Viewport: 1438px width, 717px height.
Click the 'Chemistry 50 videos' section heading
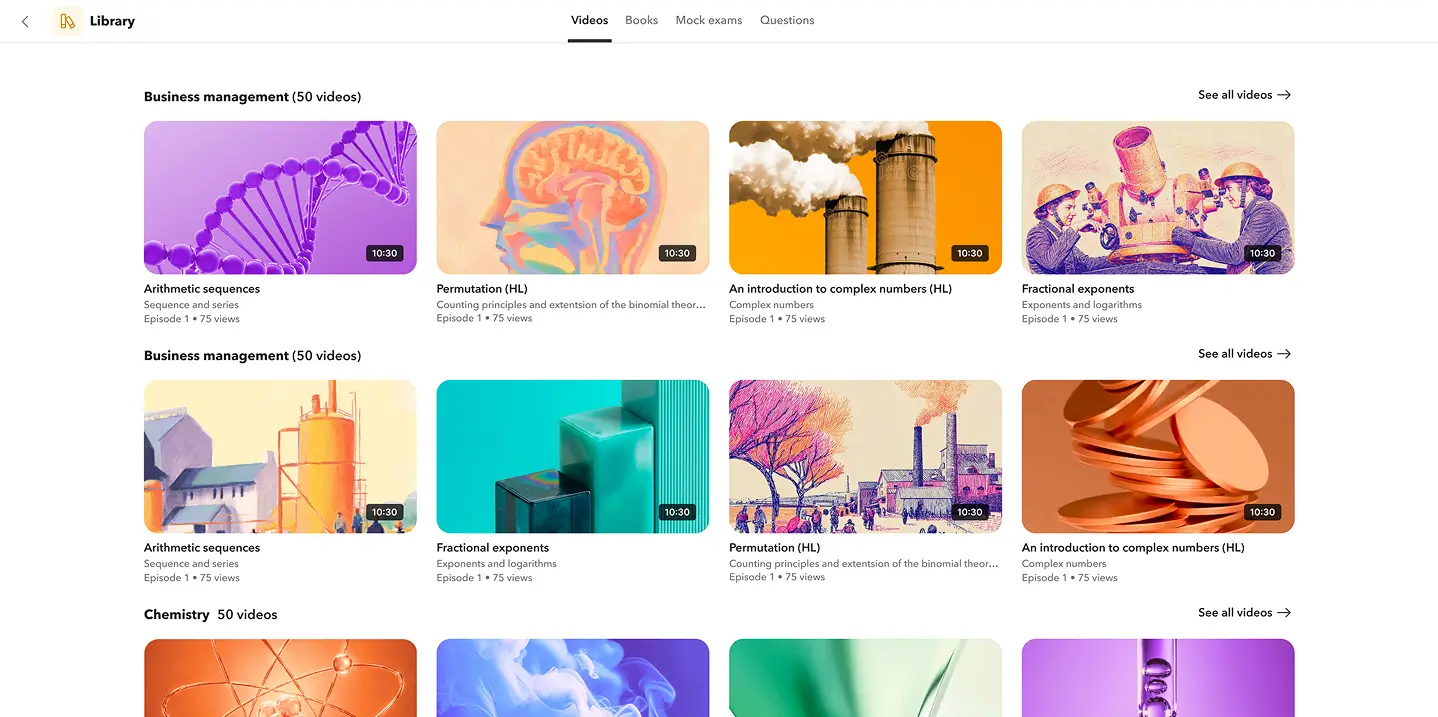click(x=211, y=614)
